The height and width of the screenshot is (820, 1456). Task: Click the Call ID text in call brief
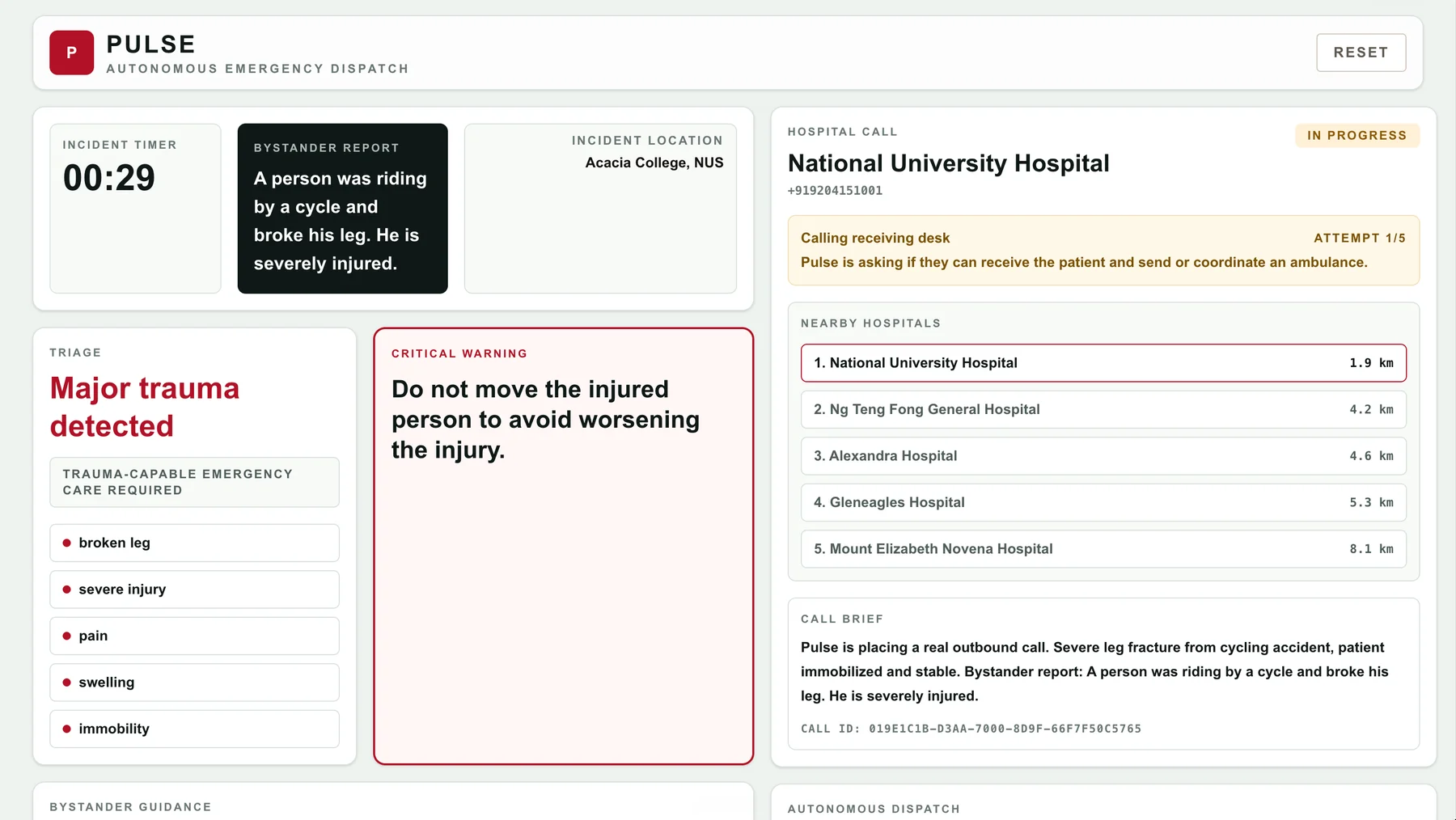pos(971,729)
